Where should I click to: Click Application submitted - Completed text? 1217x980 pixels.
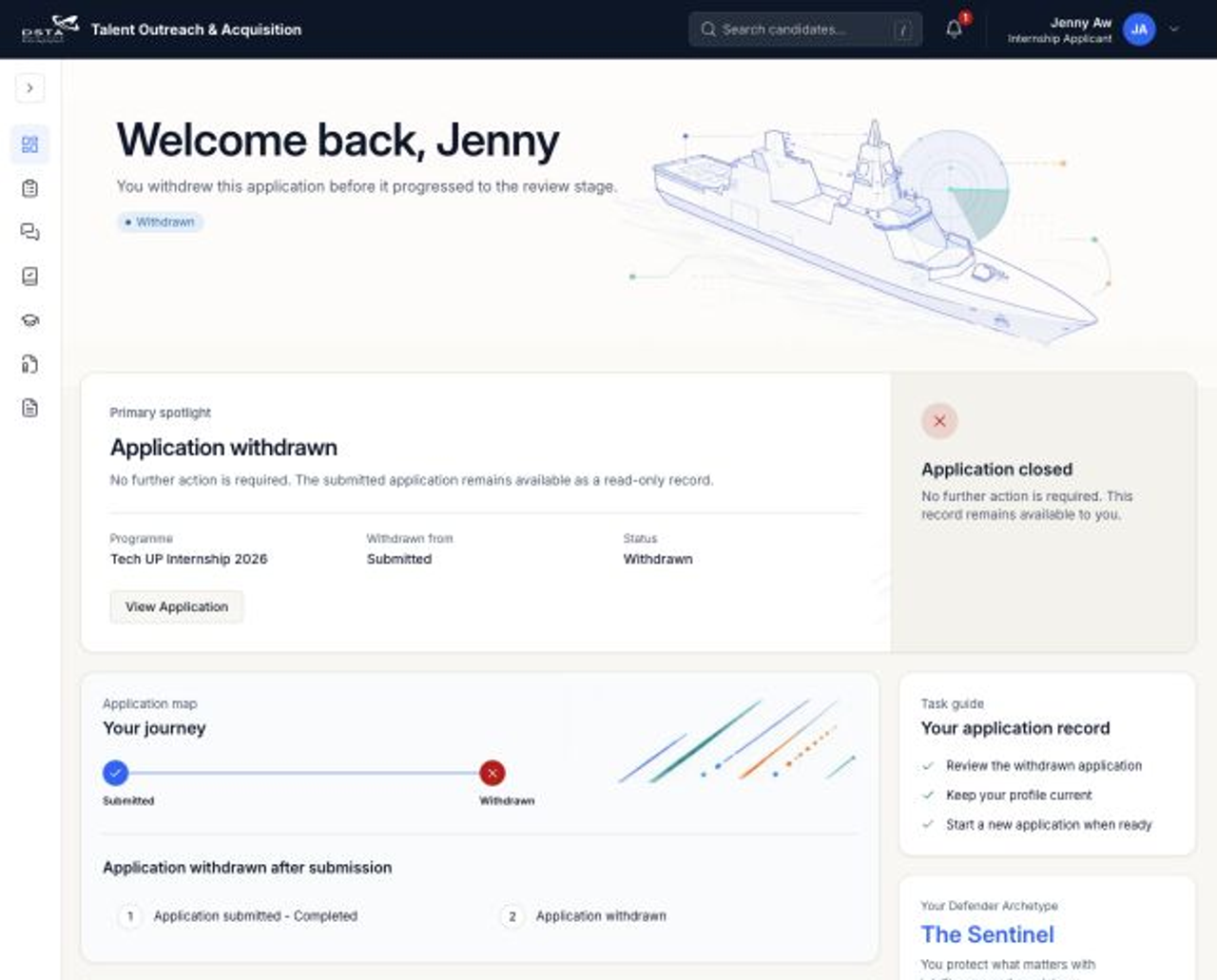coord(256,916)
